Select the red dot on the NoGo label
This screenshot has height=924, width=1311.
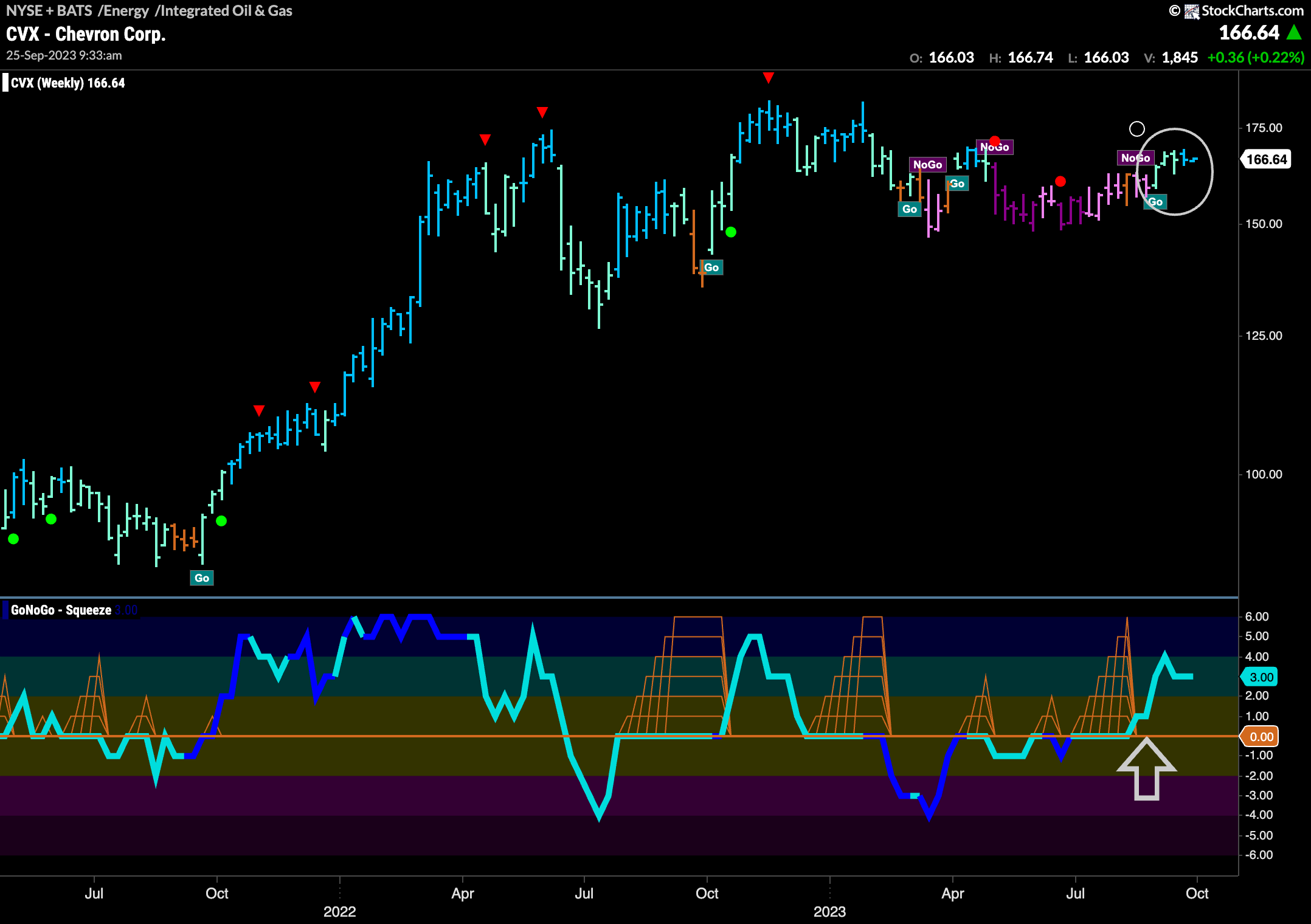994,141
